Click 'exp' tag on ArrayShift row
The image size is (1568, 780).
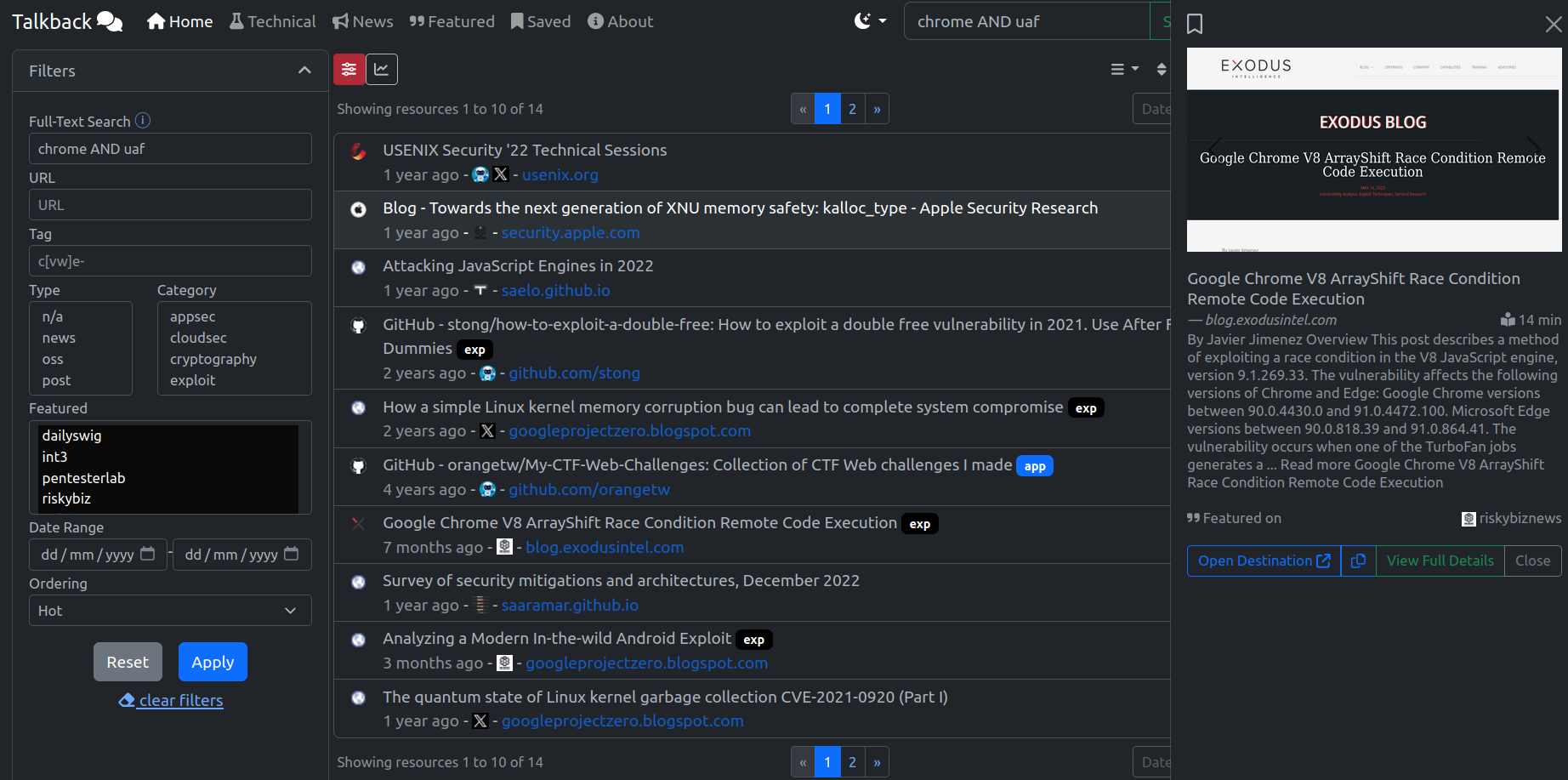(920, 524)
